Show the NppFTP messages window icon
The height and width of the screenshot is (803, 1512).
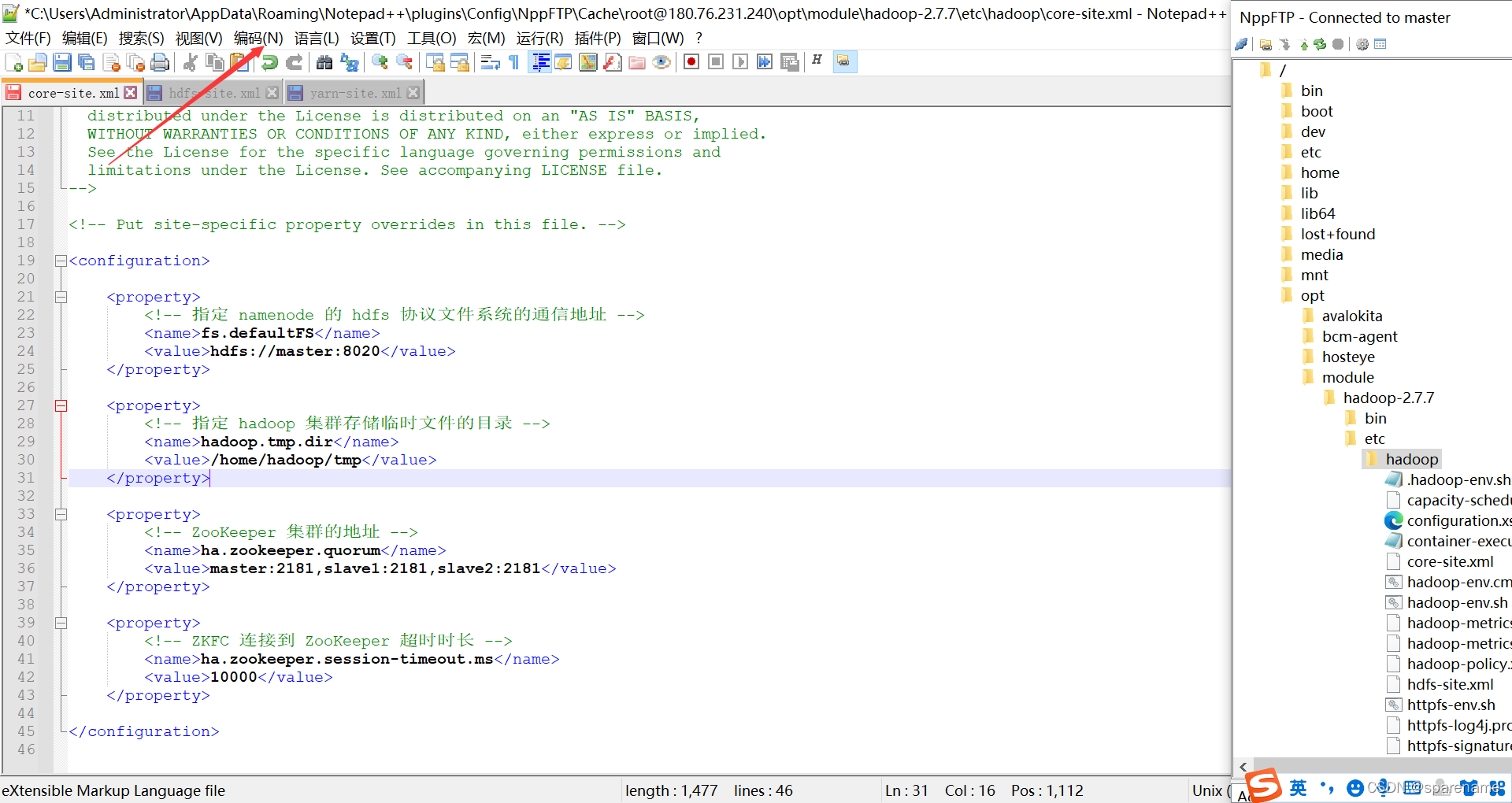[x=1380, y=44]
